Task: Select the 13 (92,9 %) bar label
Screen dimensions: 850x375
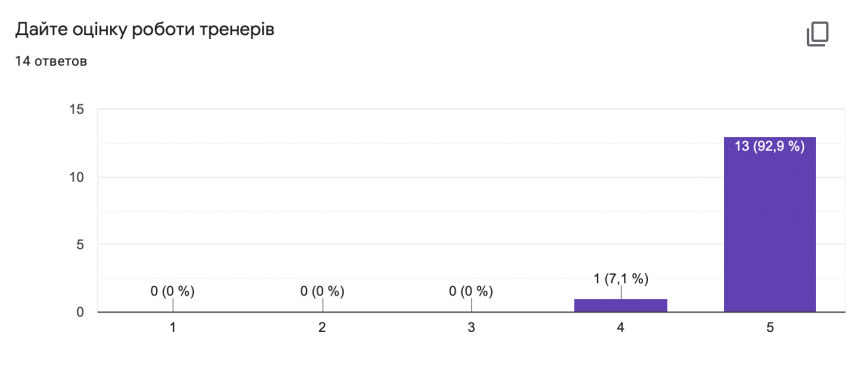Action: (770, 146)
